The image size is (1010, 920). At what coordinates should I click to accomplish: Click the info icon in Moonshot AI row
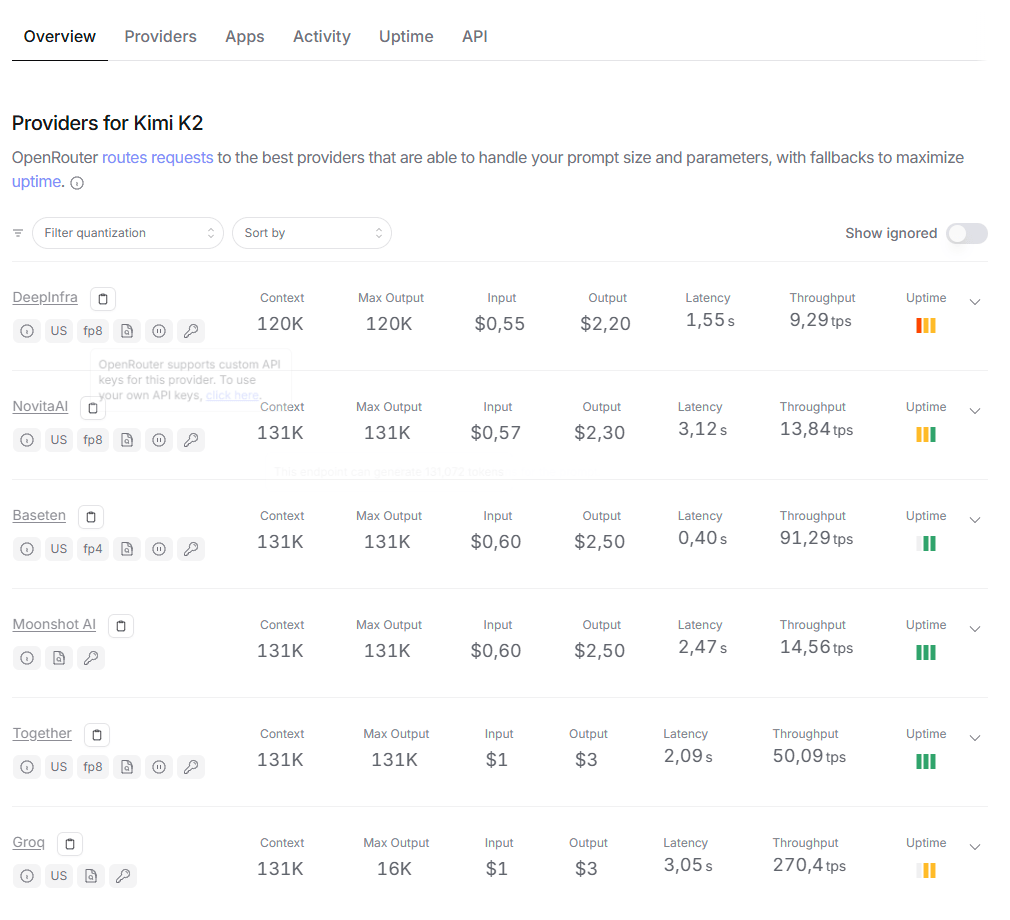(27, 658)
